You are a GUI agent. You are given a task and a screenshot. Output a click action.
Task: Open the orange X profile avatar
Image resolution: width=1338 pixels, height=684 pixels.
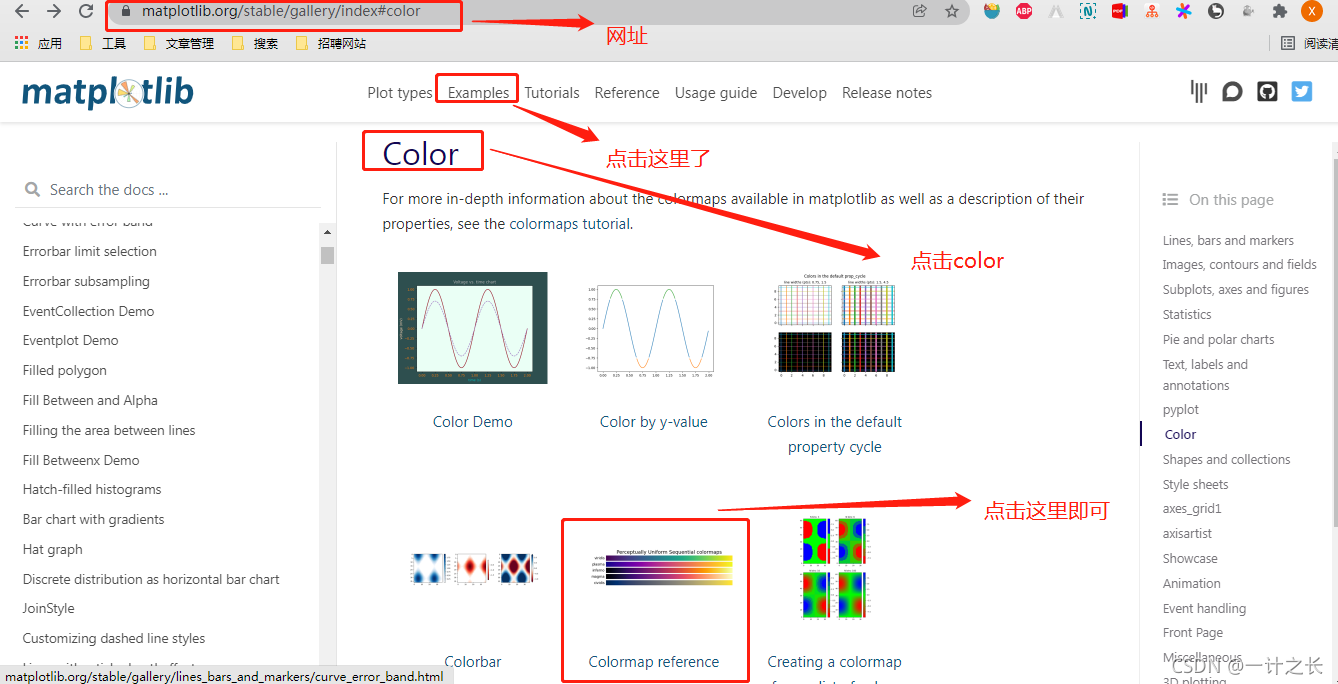[1312, 12]
